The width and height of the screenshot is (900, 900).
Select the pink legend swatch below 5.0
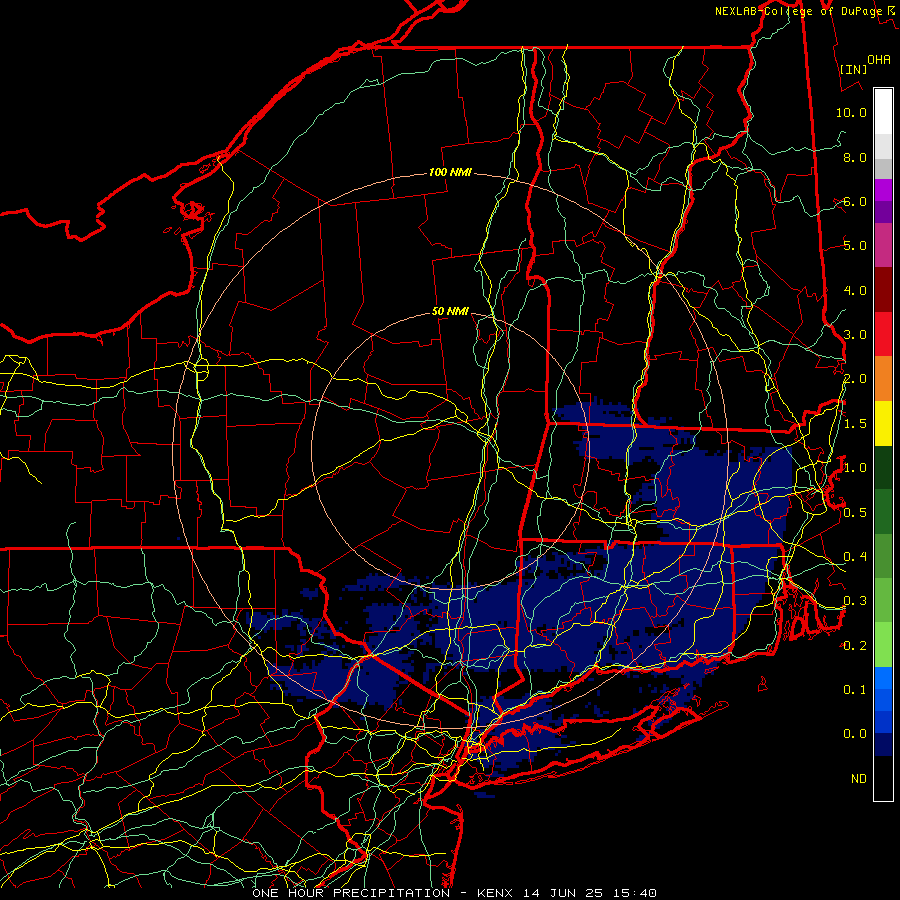[x=883, y=246]
